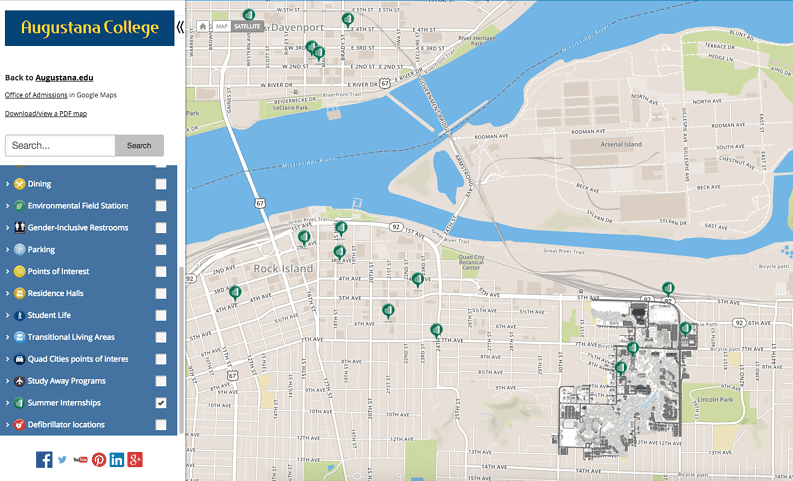Expand the Dining category arrow
Image resolution: width=793 pixels, height=481 pixels.
(7, 184)
